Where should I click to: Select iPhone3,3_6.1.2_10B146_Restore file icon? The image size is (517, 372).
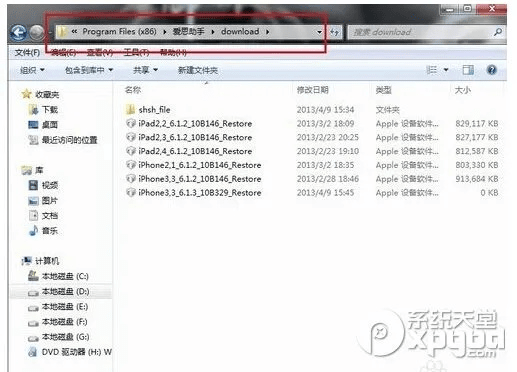131,179
